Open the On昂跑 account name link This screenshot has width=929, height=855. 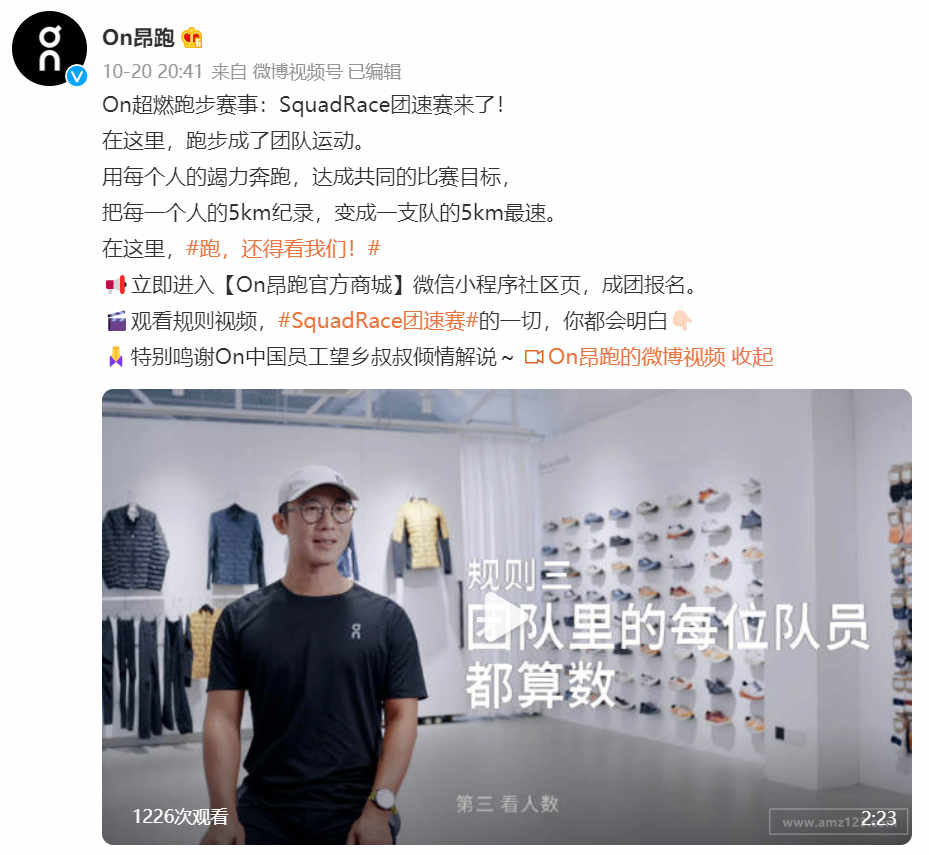(138, 38)
